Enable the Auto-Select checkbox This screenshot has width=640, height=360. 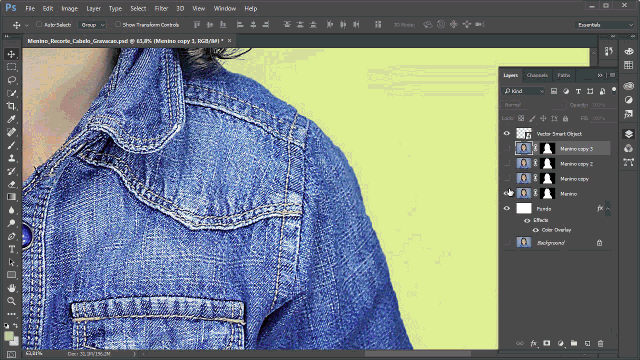39,24
